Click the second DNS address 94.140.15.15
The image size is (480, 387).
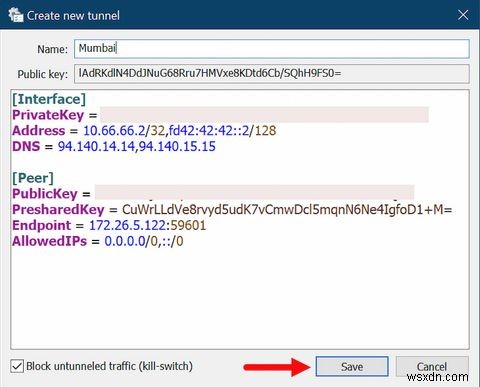click(177, 146)
